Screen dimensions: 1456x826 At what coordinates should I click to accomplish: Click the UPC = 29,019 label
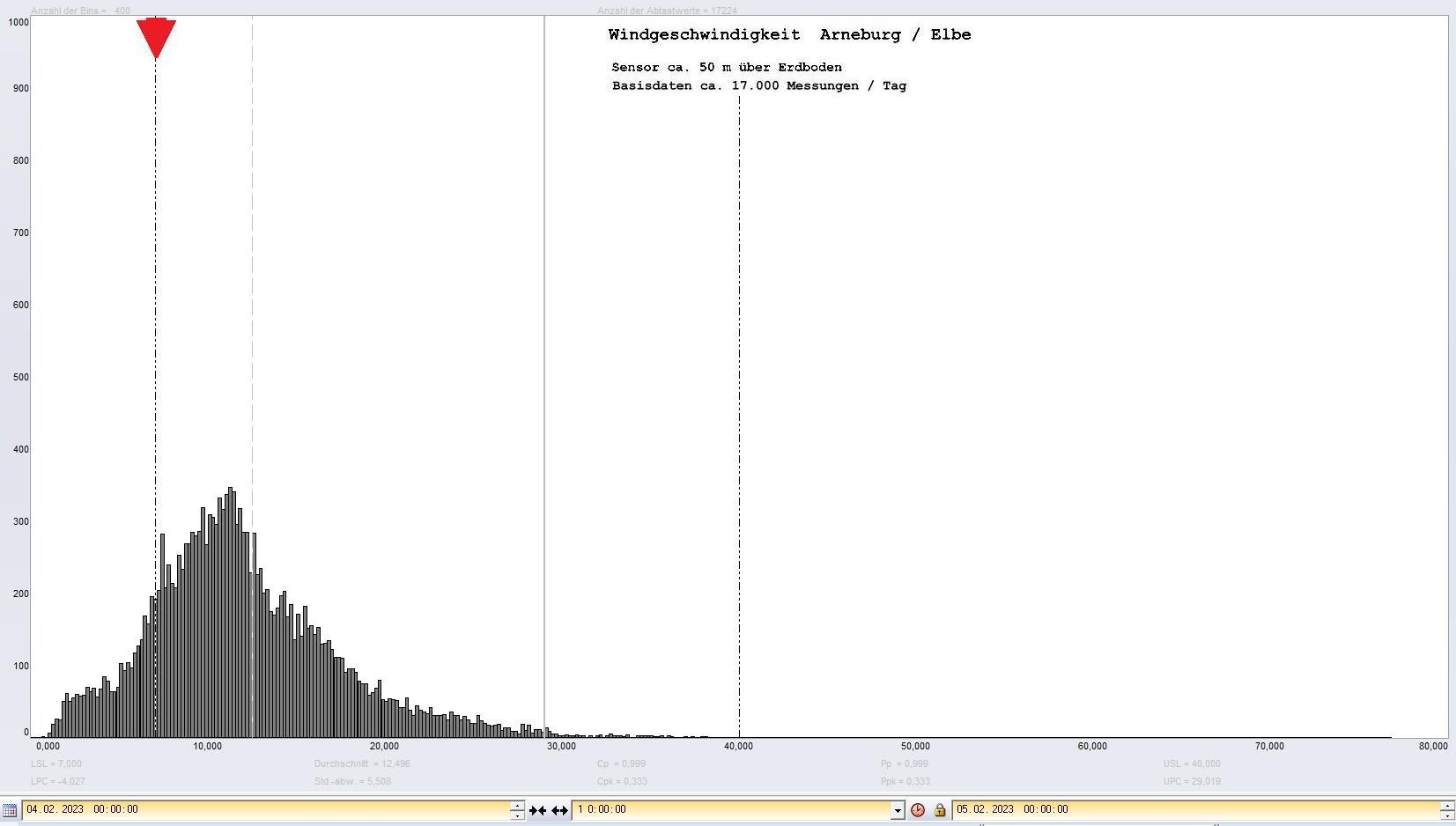(x=1192, y=781)
